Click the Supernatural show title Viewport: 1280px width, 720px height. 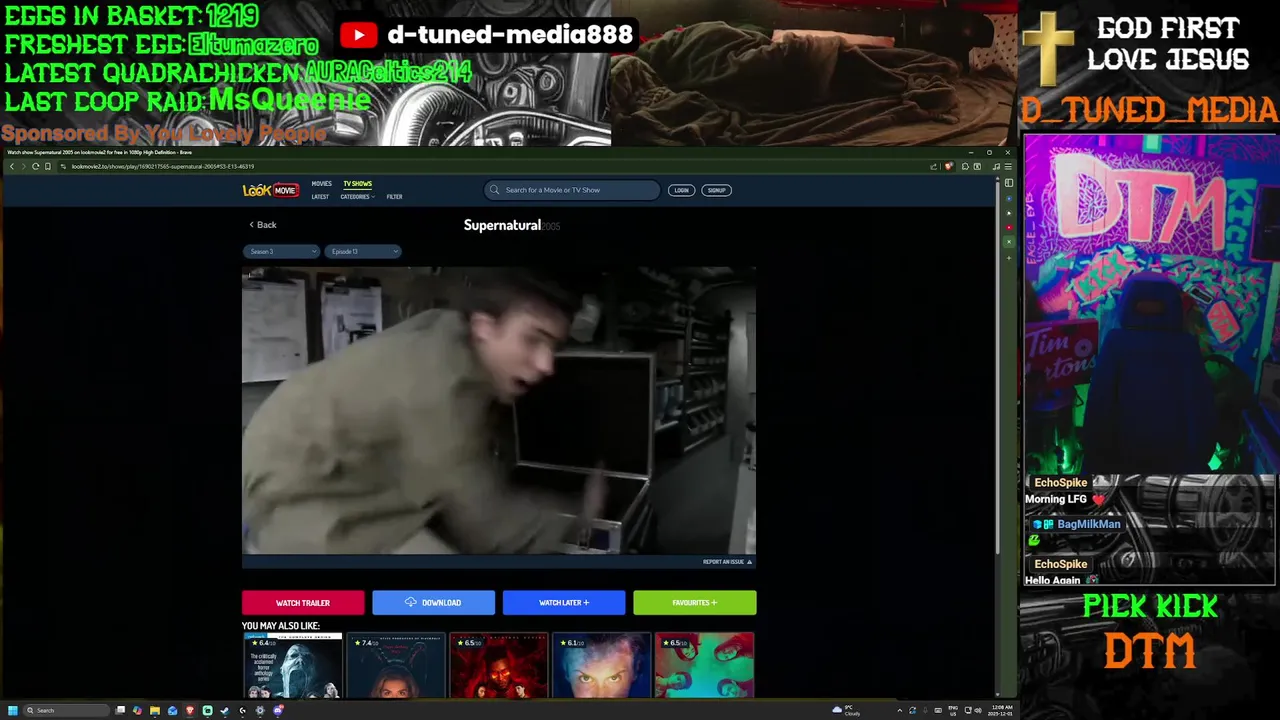point(502,226)
